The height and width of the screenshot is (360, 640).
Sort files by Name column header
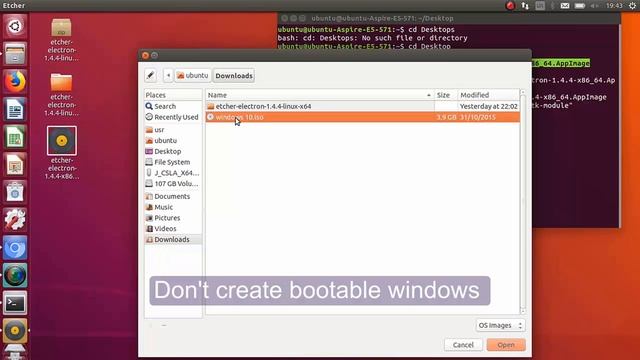(x=320, y=95)
